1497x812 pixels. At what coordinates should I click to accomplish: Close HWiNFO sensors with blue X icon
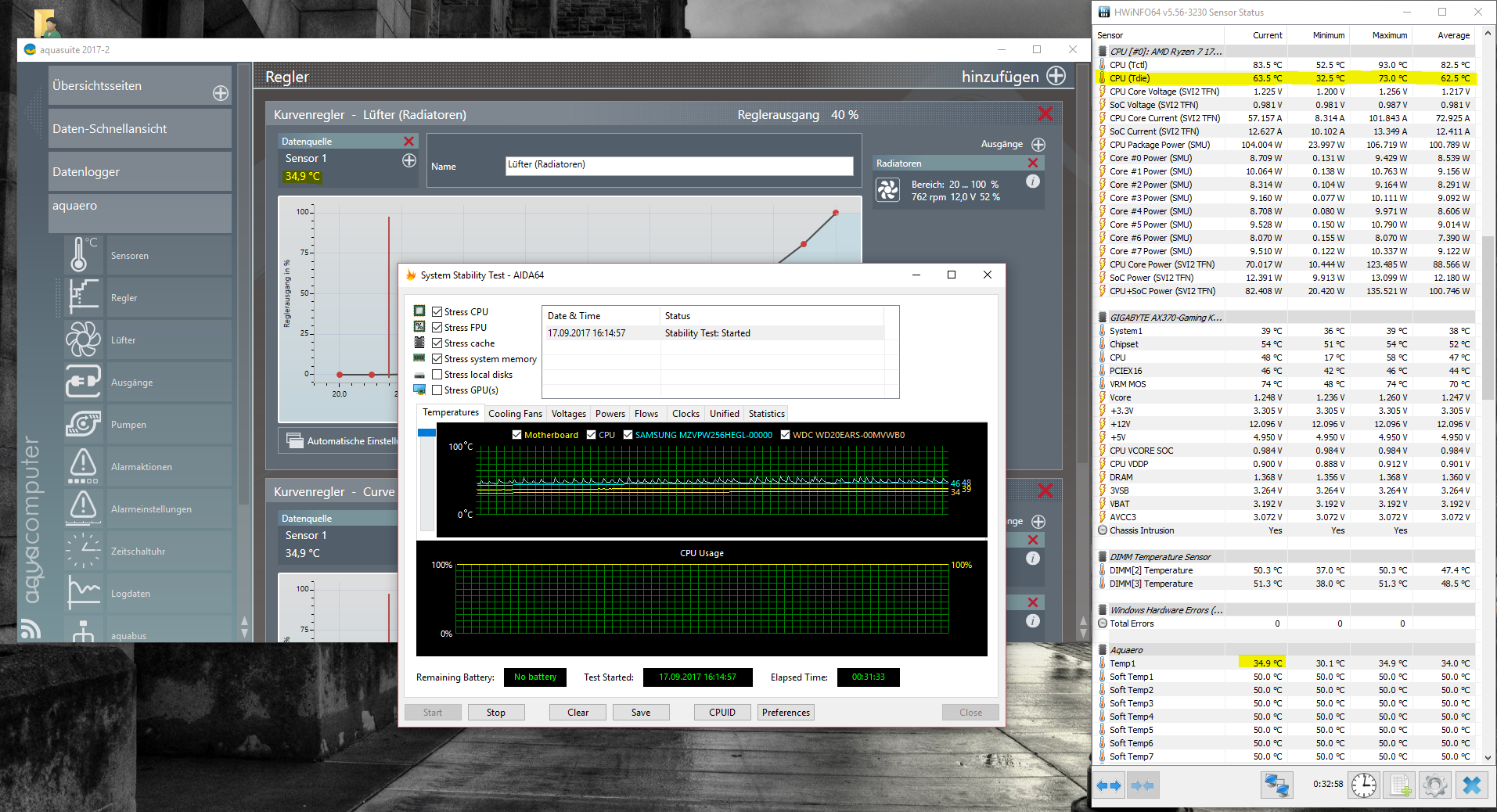coord(1471,785)
